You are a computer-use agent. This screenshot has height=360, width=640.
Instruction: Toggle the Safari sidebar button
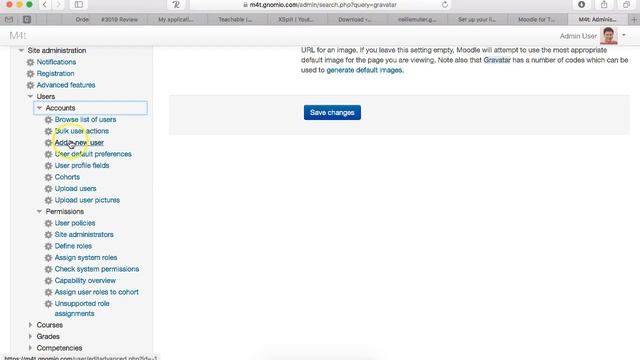pos(79,5)
